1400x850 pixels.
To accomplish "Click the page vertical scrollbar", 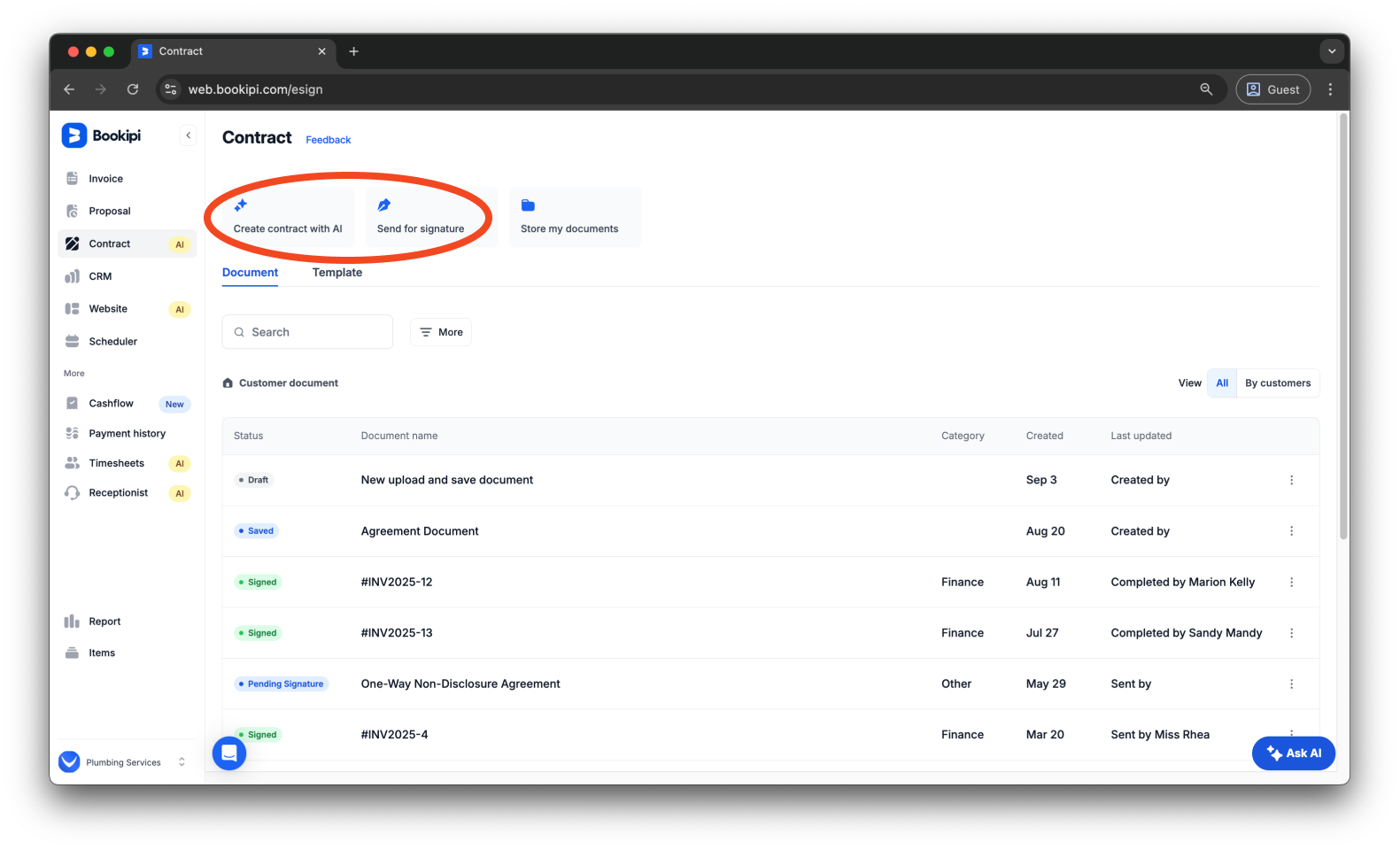I will point(1342,328).
